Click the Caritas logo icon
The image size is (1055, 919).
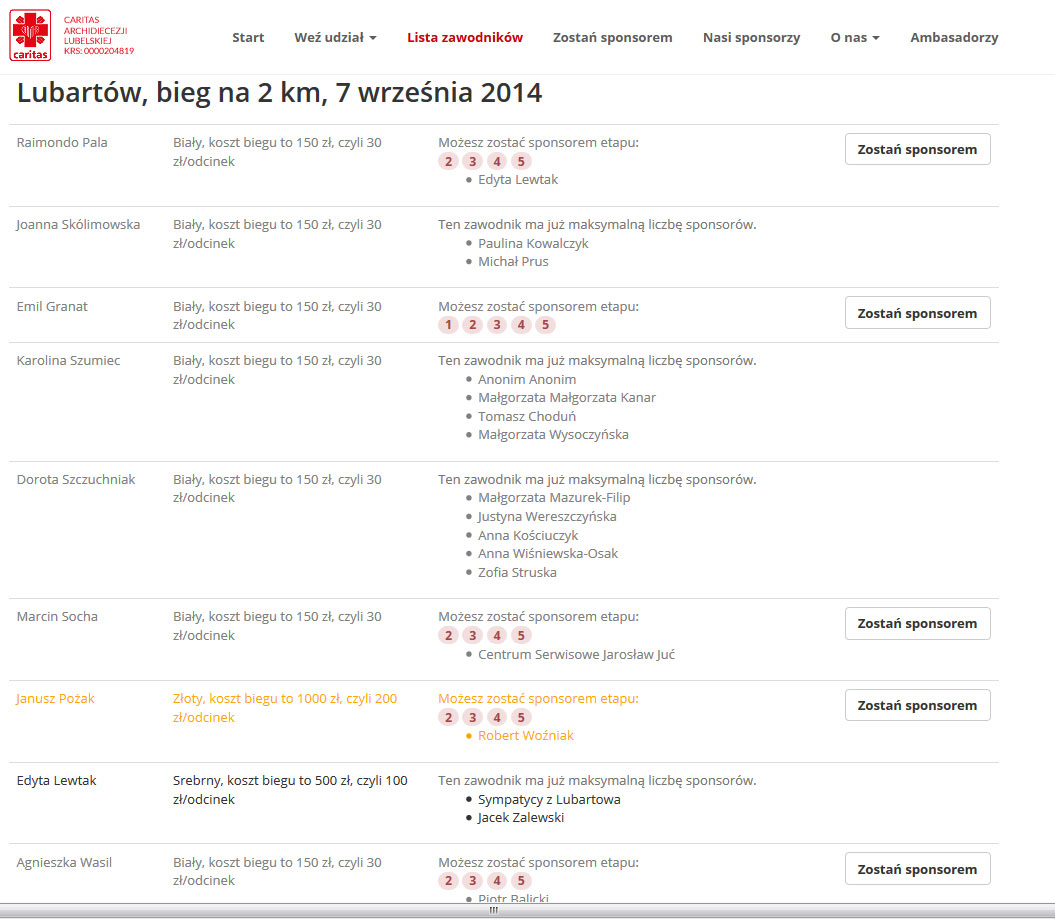pos(30,36)
